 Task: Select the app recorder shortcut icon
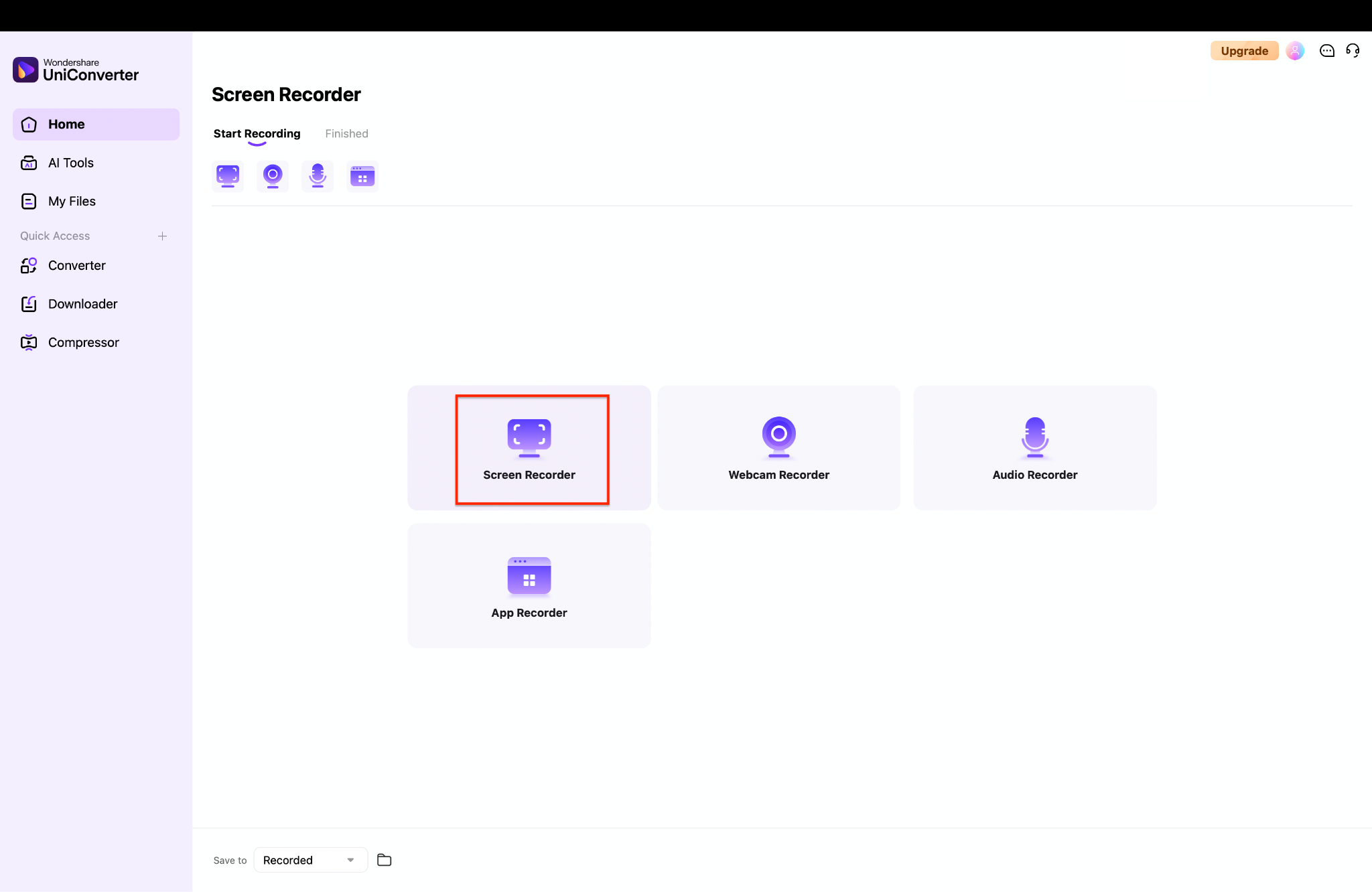tap(362, 175)
